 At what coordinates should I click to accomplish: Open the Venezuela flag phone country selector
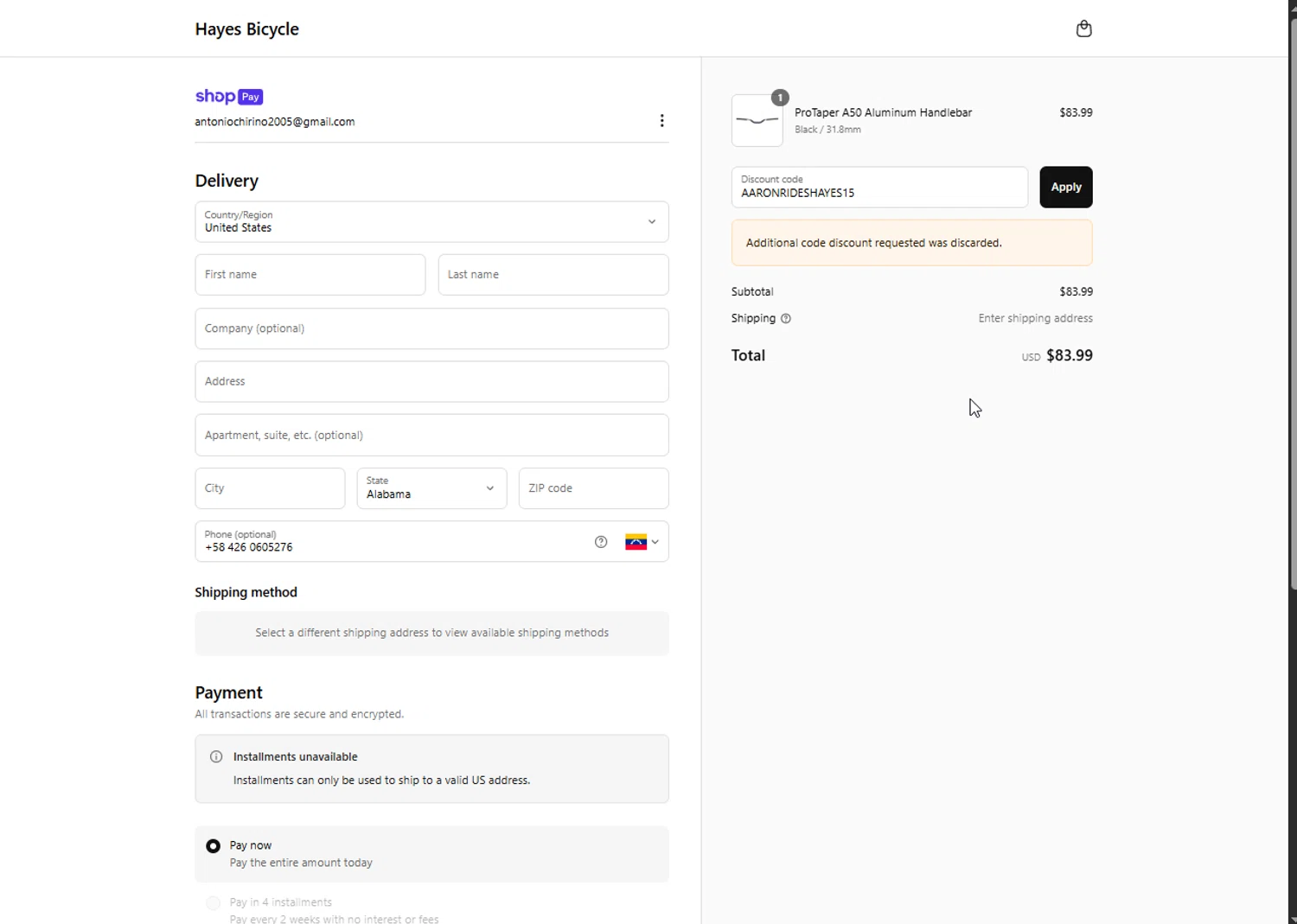pos(642,542)
